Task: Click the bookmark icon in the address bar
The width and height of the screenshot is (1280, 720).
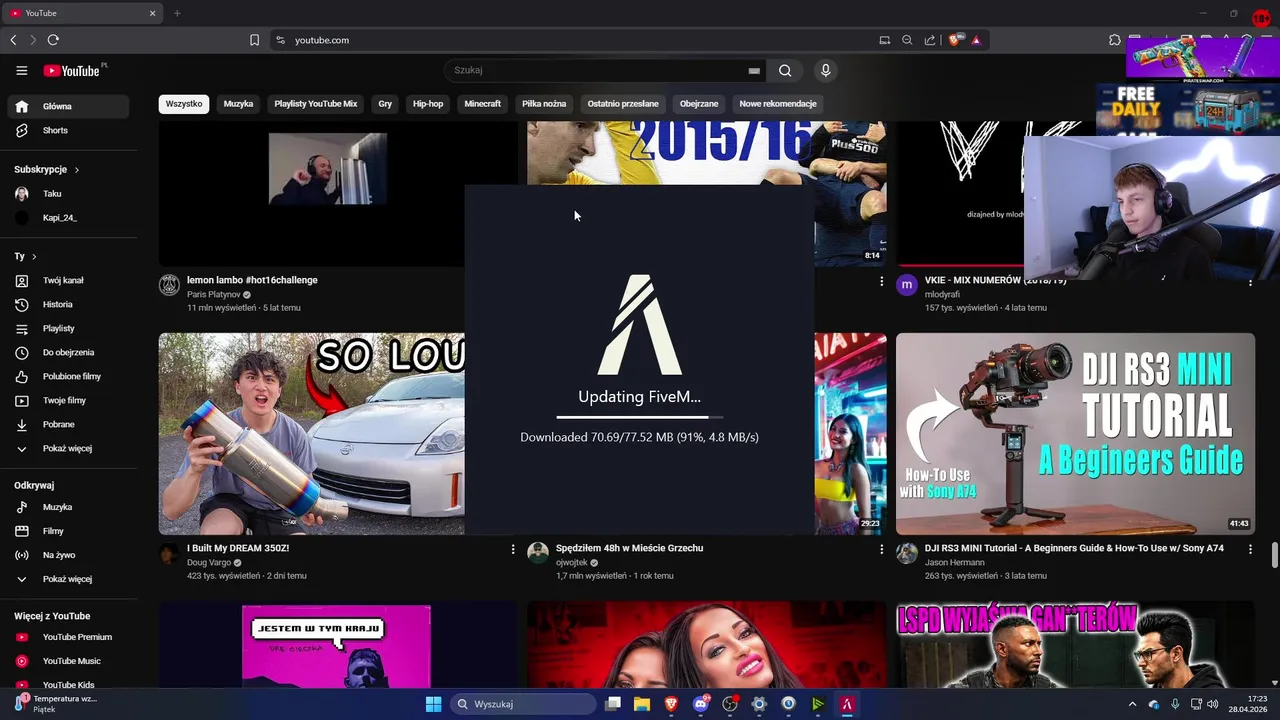Action: (x=254, y=40)
